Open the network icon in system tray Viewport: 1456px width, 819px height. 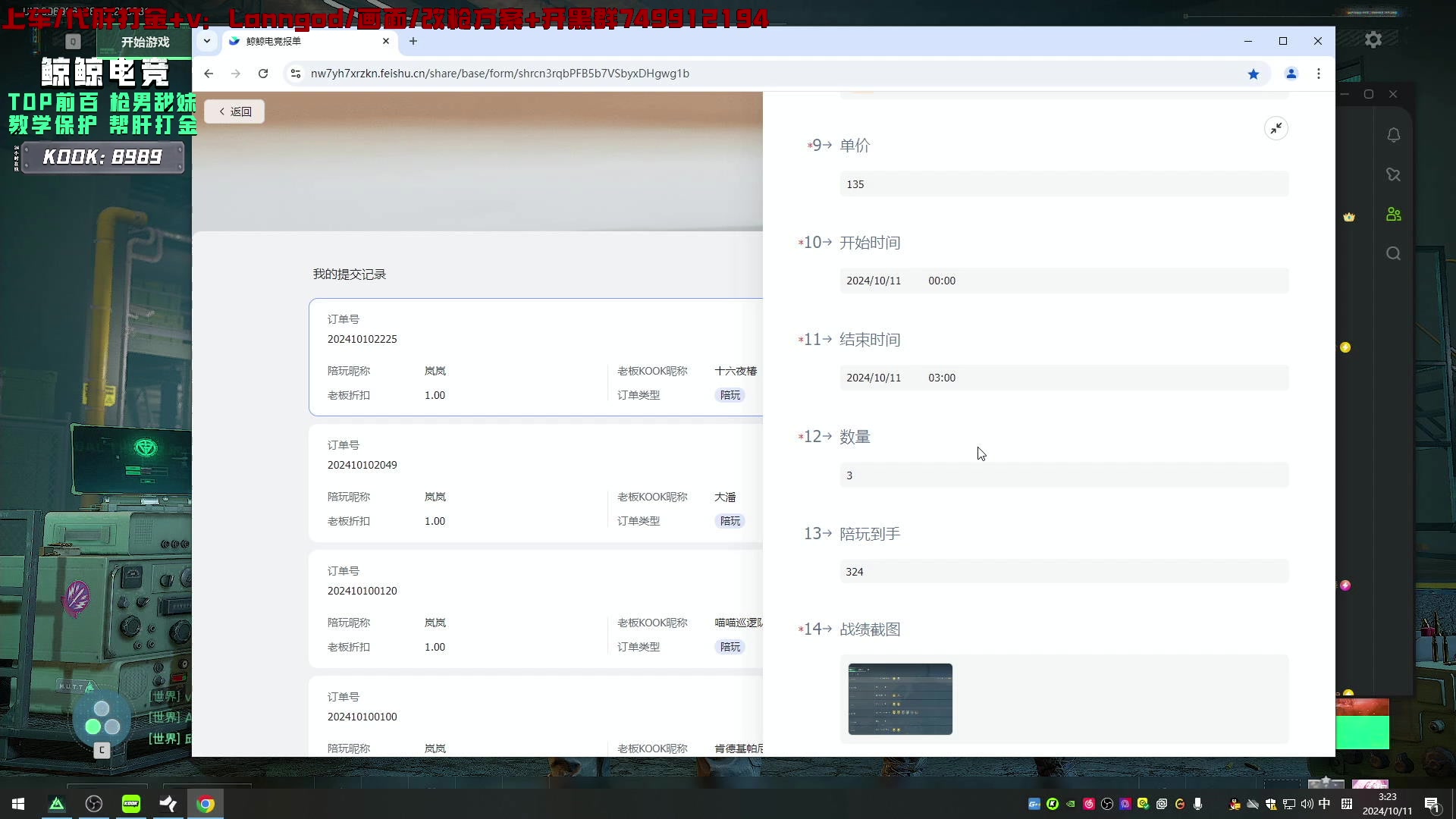pyautogui.click(x=1288, y=804)
